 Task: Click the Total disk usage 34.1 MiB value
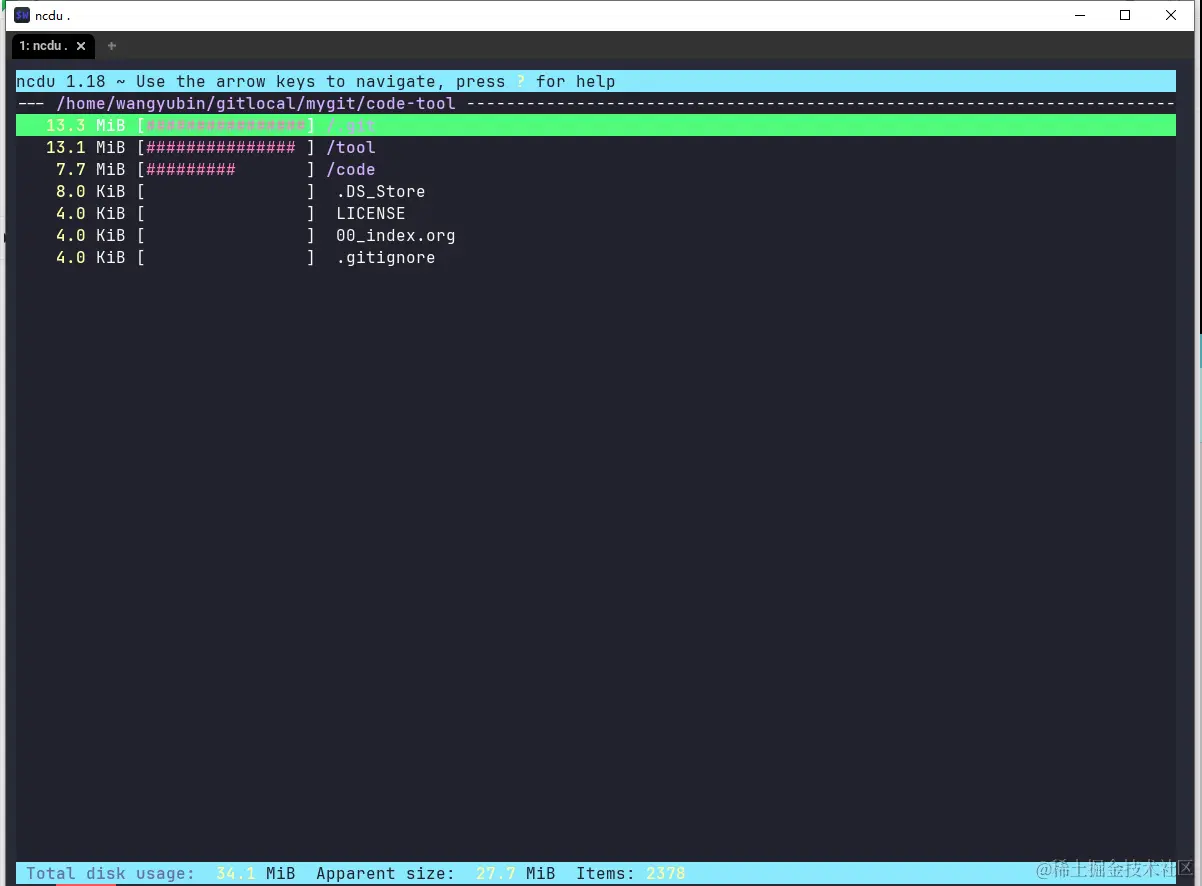[x=256, y=873]
